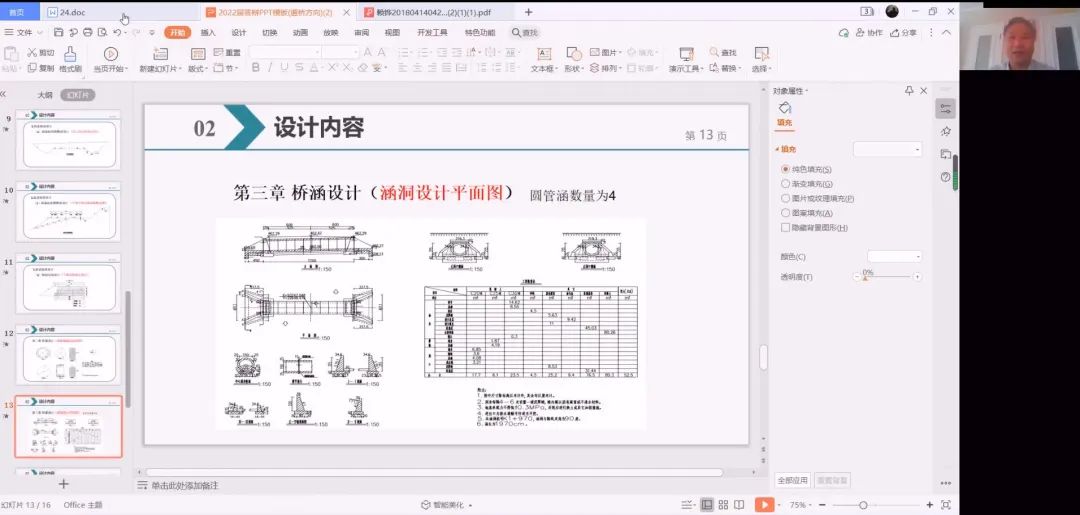
Task: Select Solid fill (纯色填充) radio
Action: 785,169
